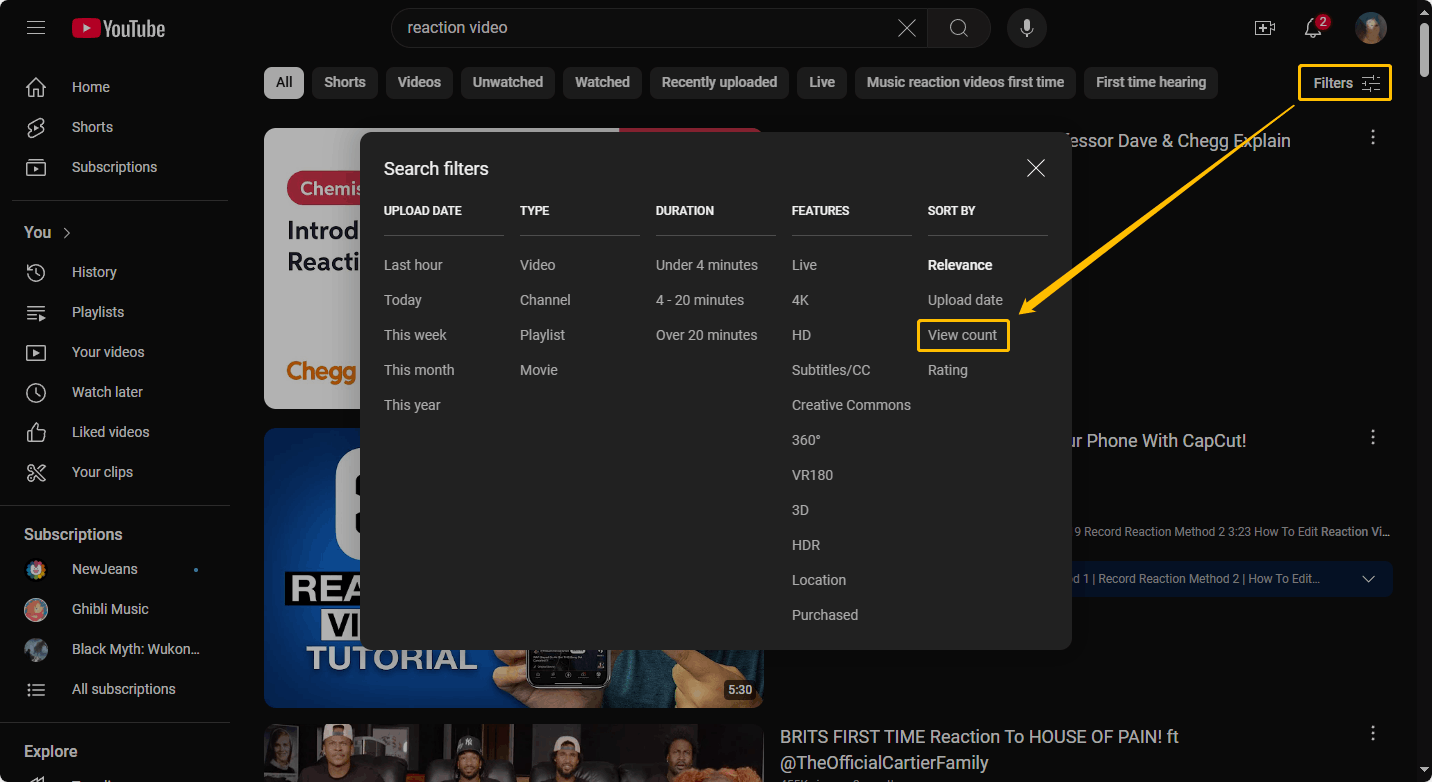Open the notifications bell
Screen dimensions: 1432x782
[1314, 28]
